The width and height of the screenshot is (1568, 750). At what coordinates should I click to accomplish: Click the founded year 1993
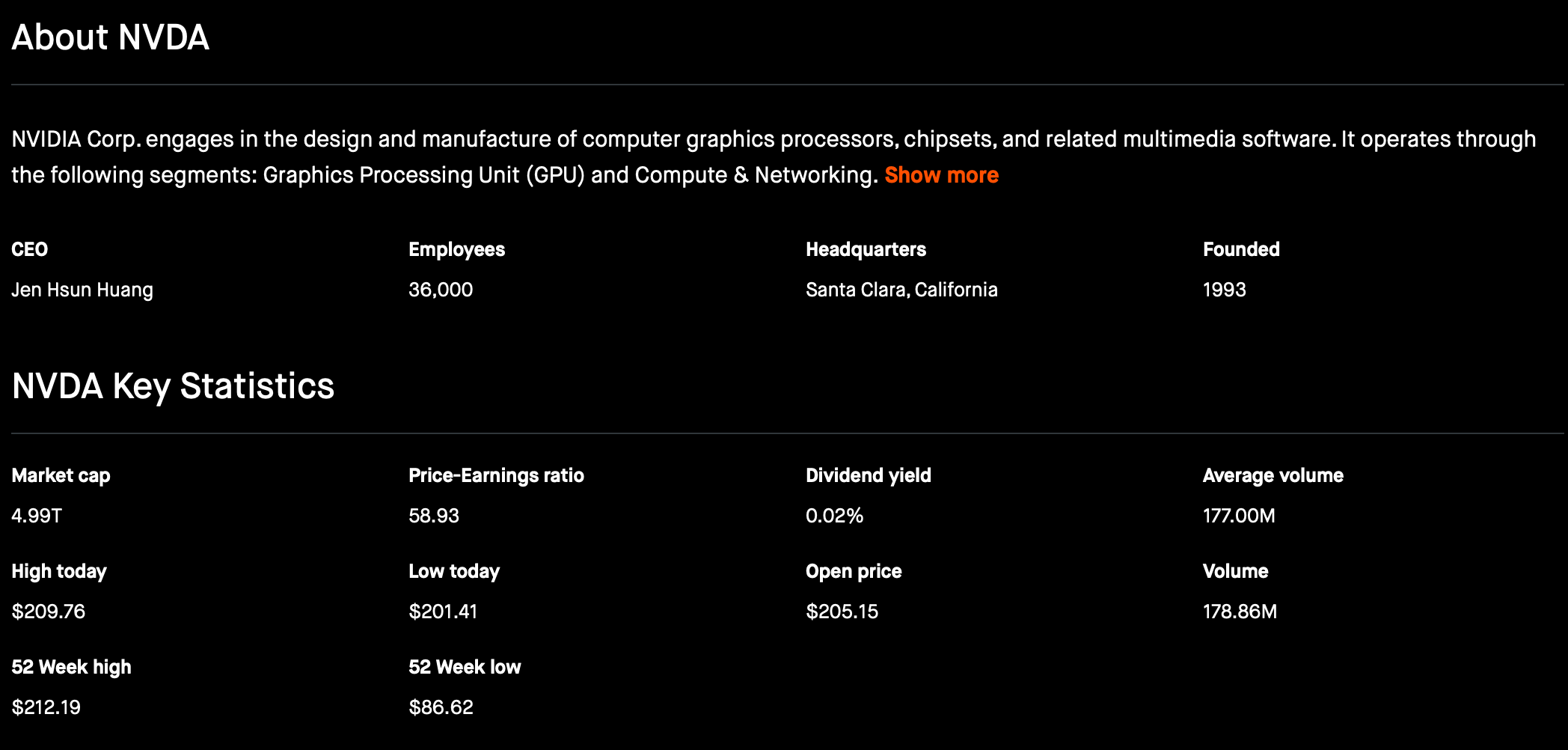(x=1224, y=290)
